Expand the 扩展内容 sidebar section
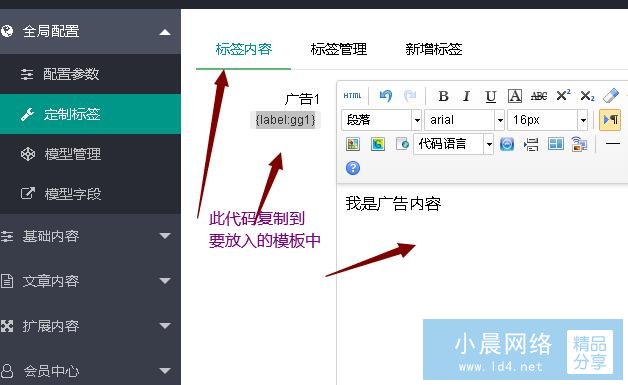This screenshot has width=628, height=385. (90, 326)
